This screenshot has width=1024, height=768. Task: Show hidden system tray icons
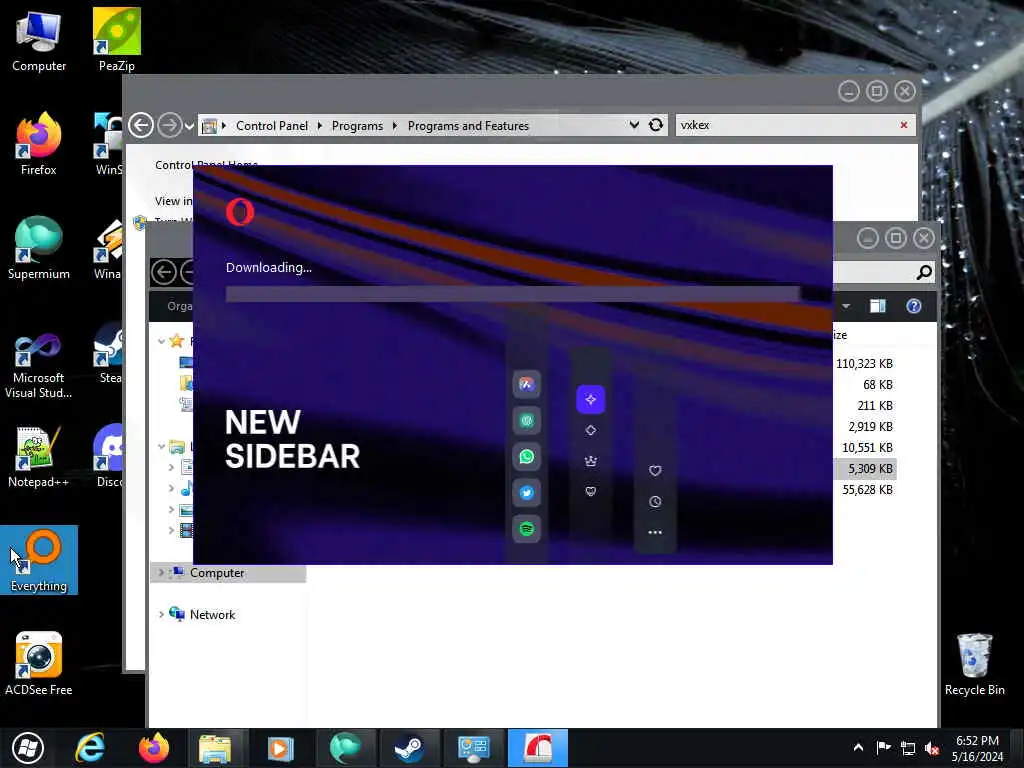tap(858, 748)
